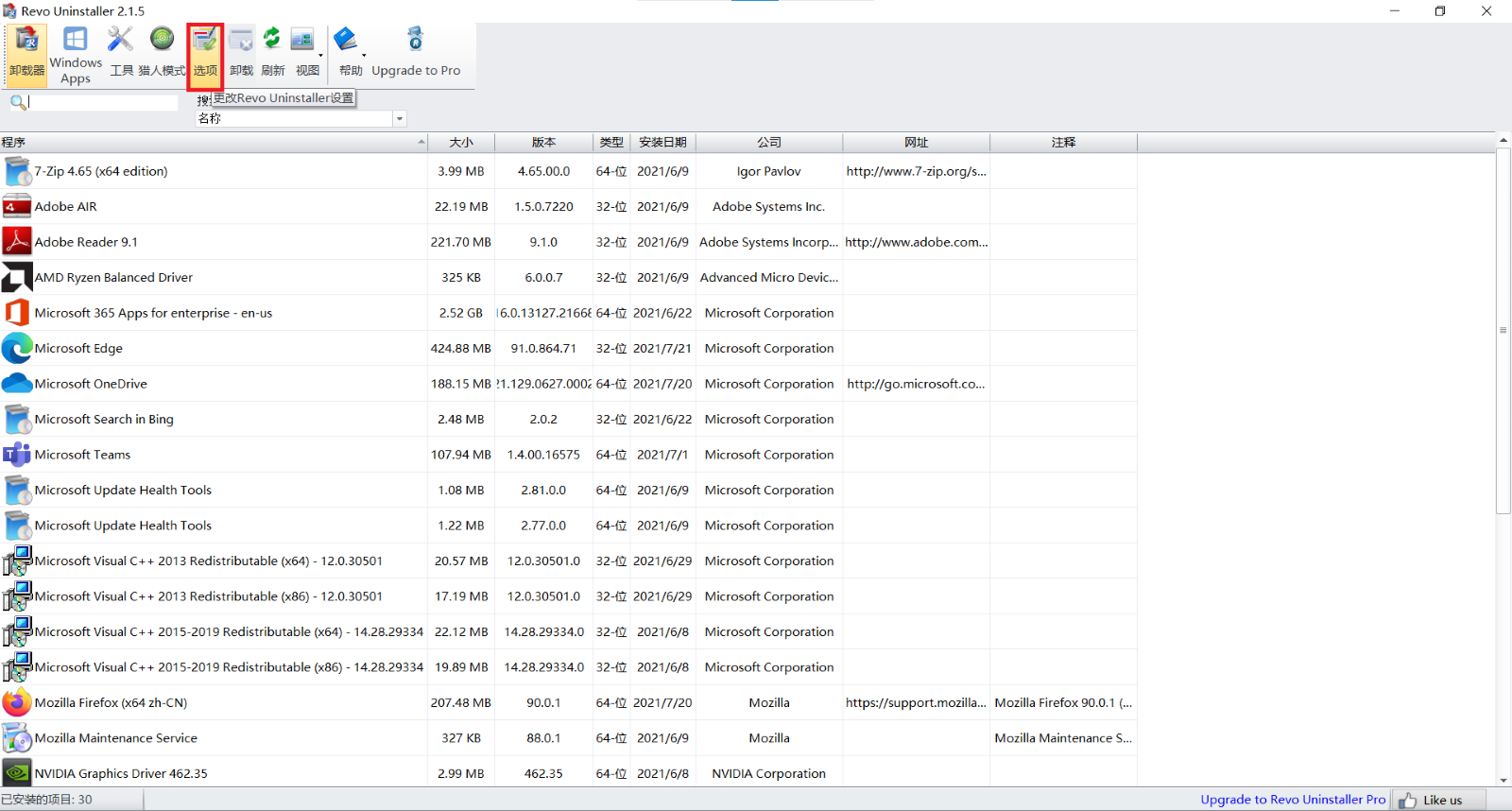Image resolution: width=1512 pixels, height=811 pixels.
Task: Click the Microsoft Search in Bing icon
Action: pyautogui.click(x=17, y=419)
